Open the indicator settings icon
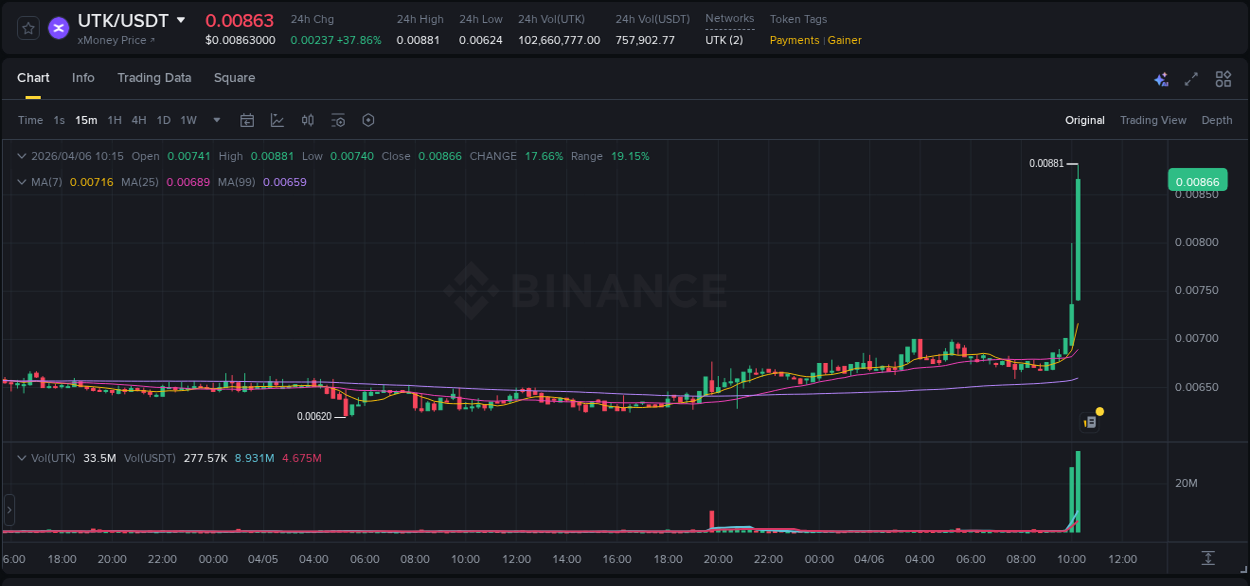This screenshot has width=1250, height=586. click(x=338, y=120)
